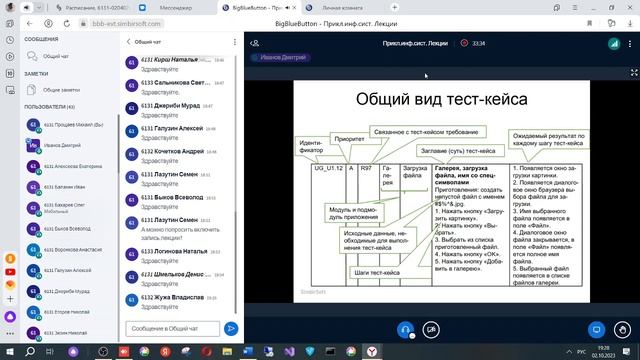
Task: Bookmark this page in browser toolbar
Action: (590, 24)
